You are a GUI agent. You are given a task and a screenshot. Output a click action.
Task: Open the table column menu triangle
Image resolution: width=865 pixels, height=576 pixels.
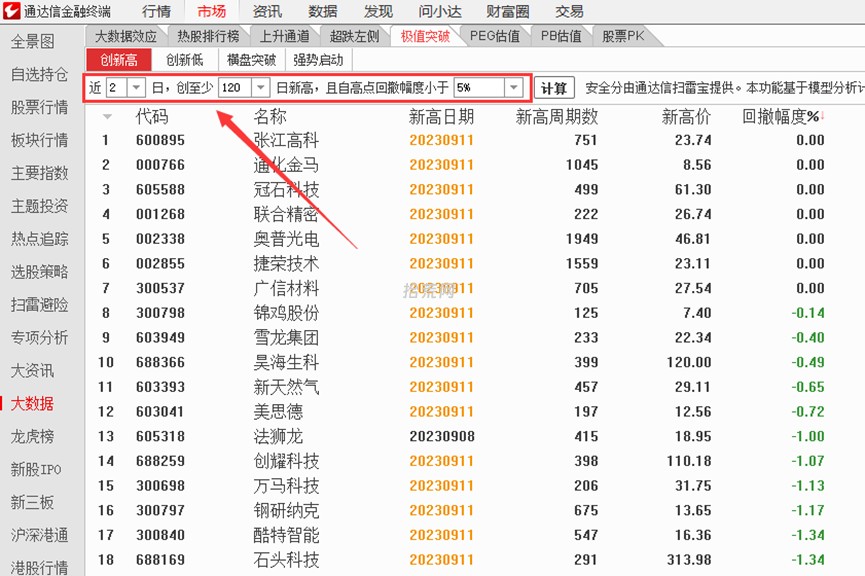[107, 116]
